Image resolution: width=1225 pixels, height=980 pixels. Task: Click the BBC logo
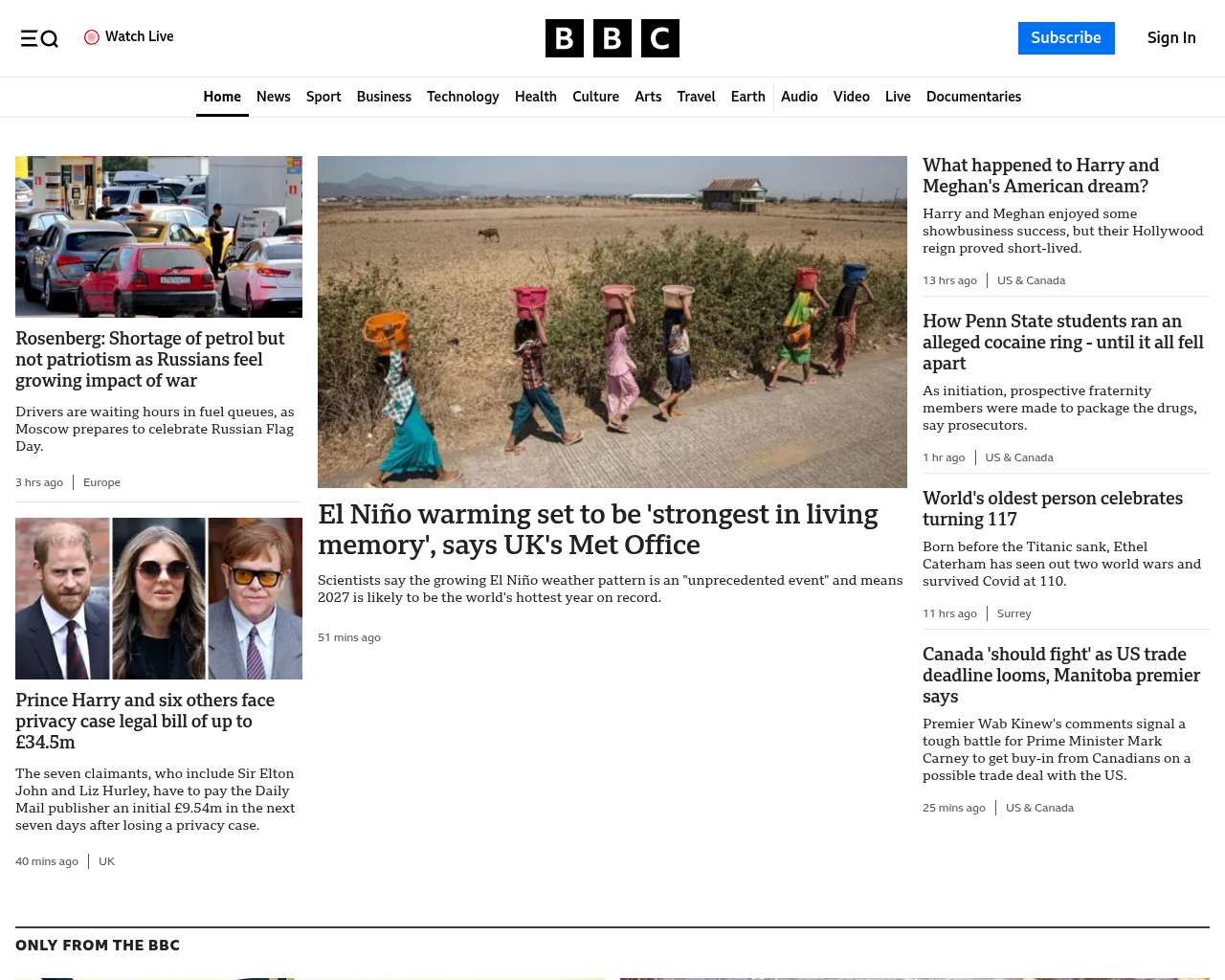(612, 38)
